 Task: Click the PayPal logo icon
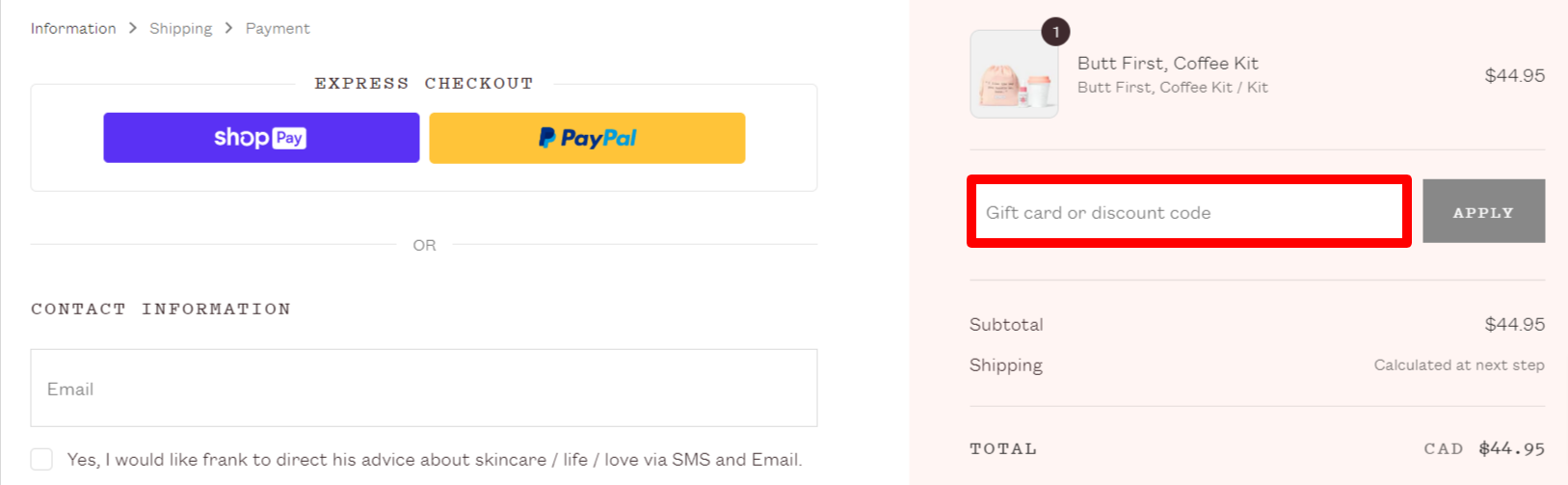(x=547, y=138)
